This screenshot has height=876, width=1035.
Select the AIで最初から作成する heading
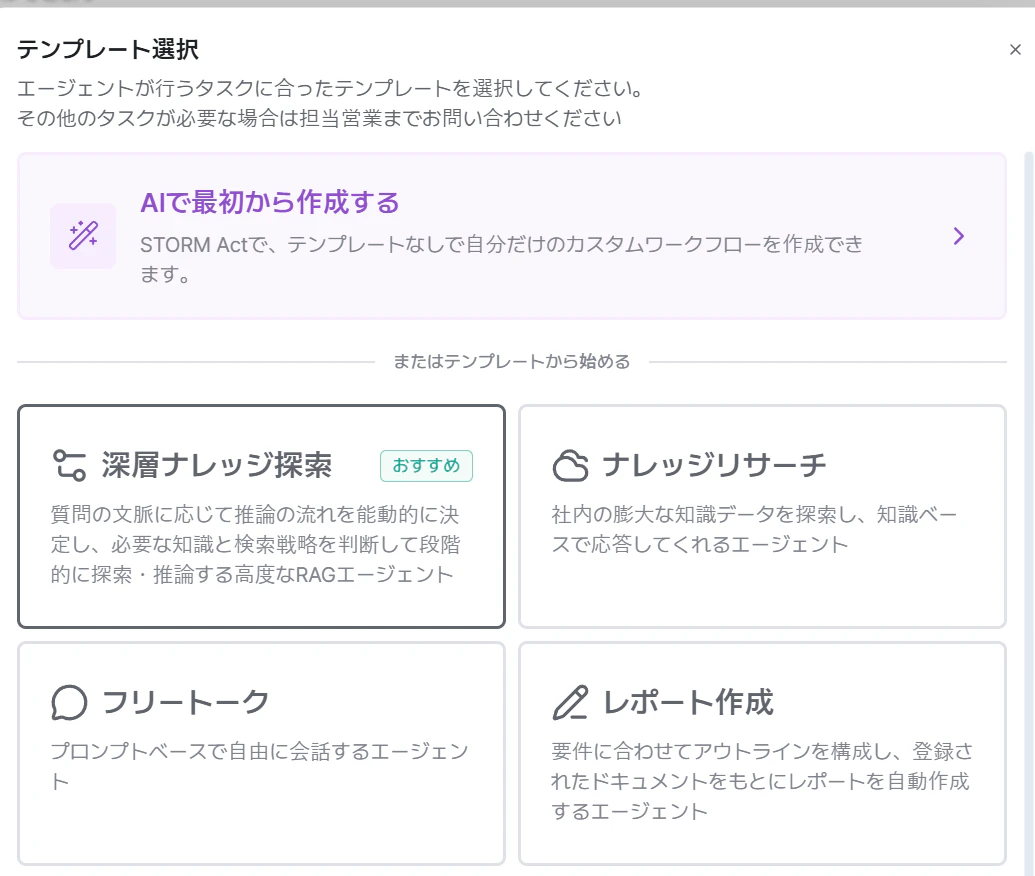pos(270,202)
